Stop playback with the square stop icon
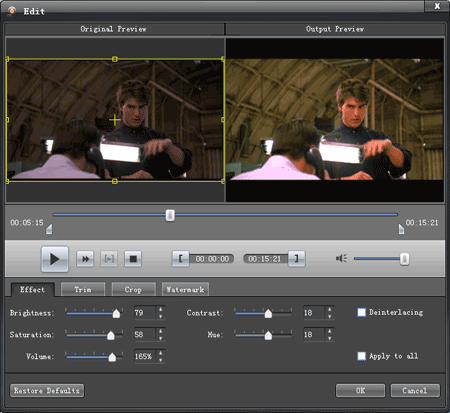This screenshot has width=450, height=413. (x=133, y=259)
